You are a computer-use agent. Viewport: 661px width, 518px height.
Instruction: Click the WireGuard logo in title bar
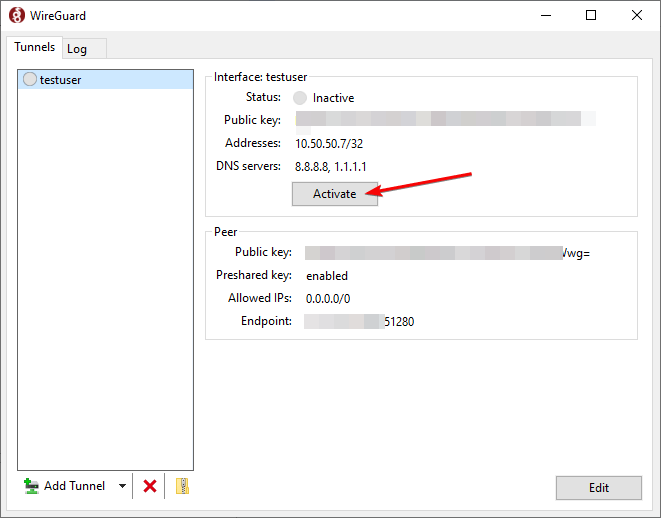coord(16,16)
